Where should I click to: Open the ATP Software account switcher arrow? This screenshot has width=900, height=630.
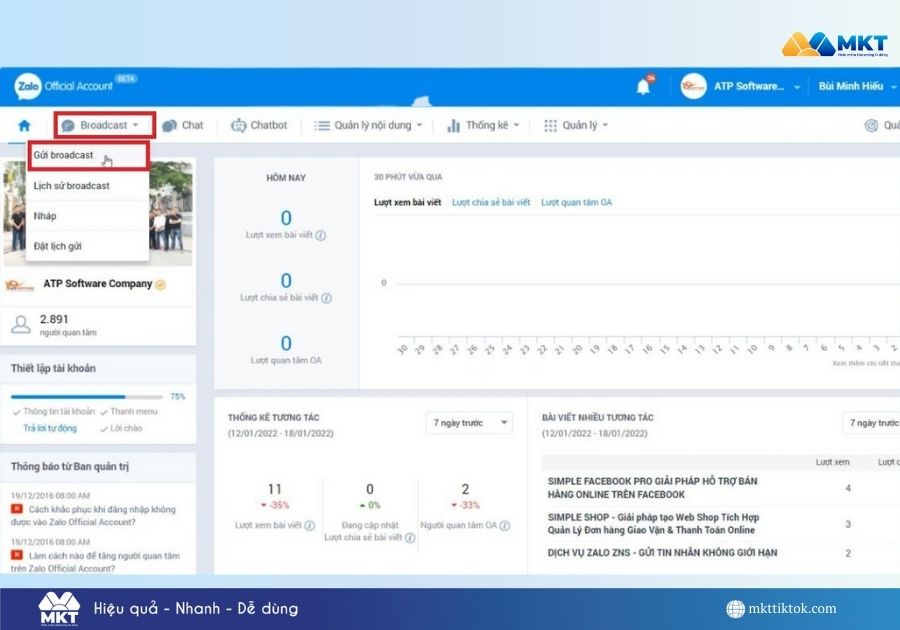coord(797,87)
